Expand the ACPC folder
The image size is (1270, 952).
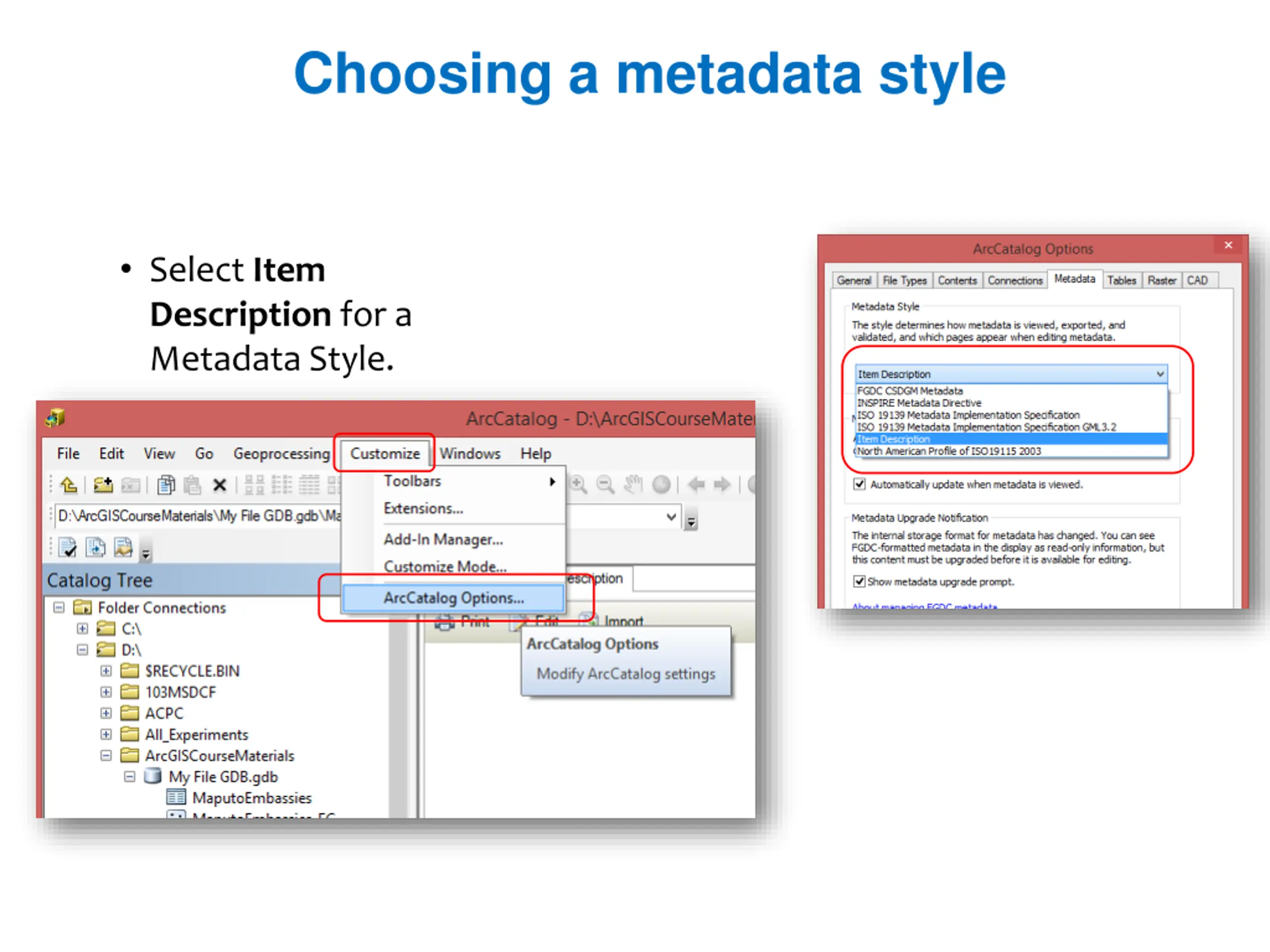[106, 713]
